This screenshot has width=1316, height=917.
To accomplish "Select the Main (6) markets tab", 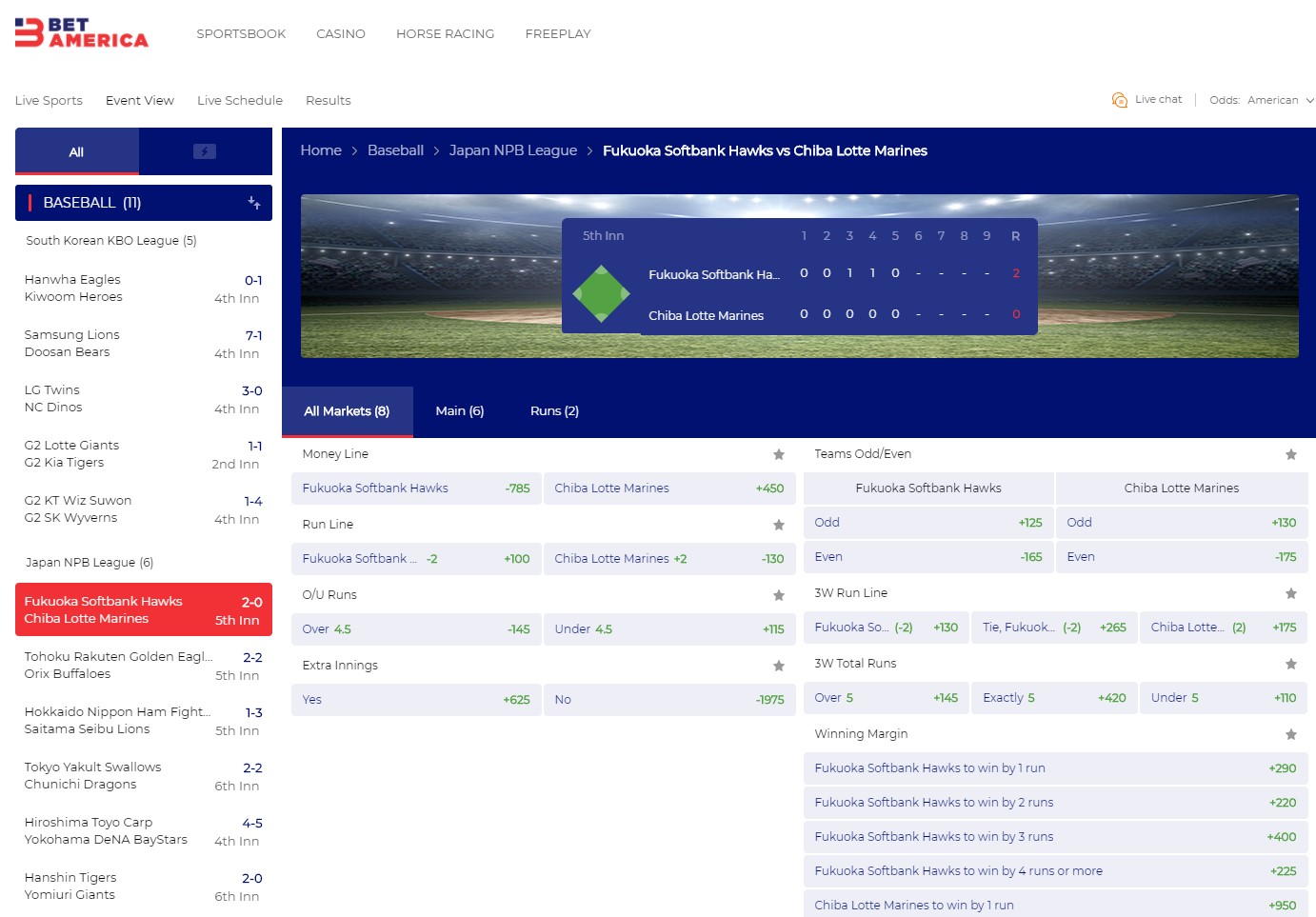I will coord(460,411).
